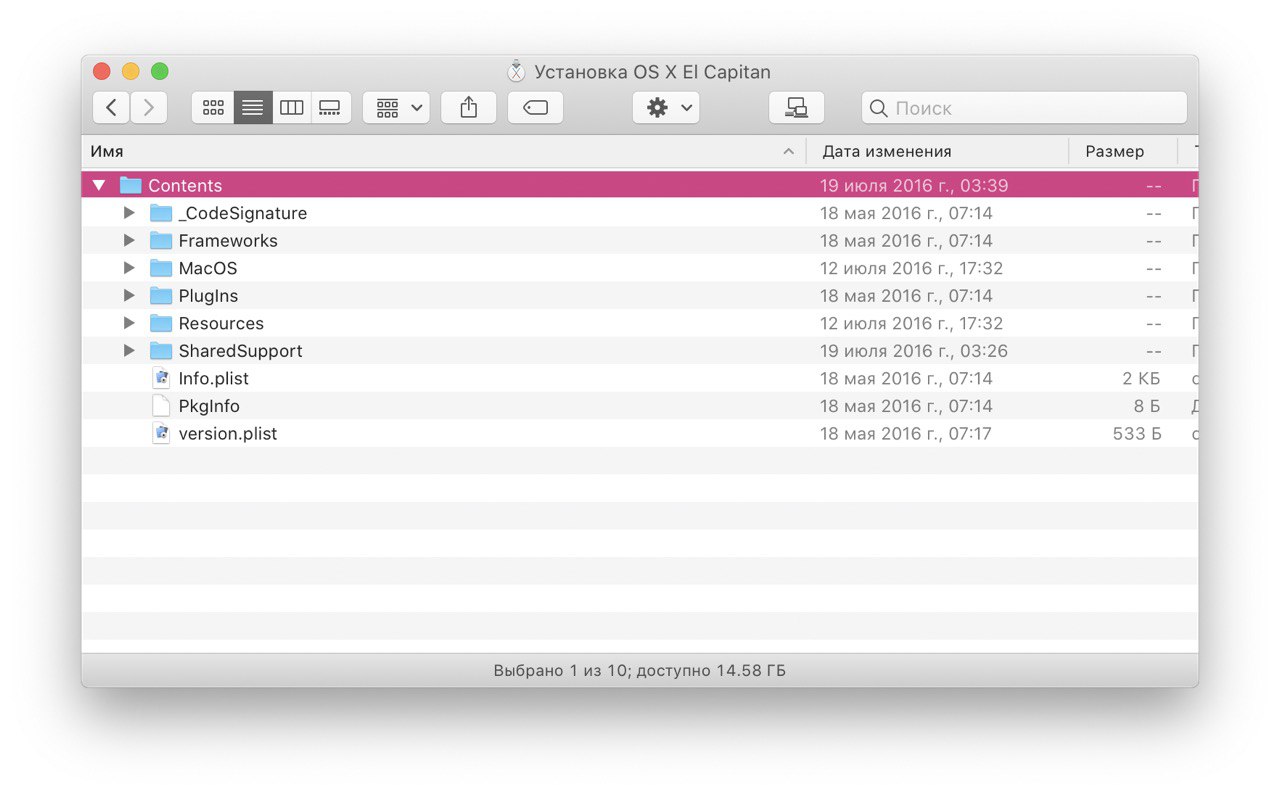Focus the Поиск search field

(x=1024, y=108)
